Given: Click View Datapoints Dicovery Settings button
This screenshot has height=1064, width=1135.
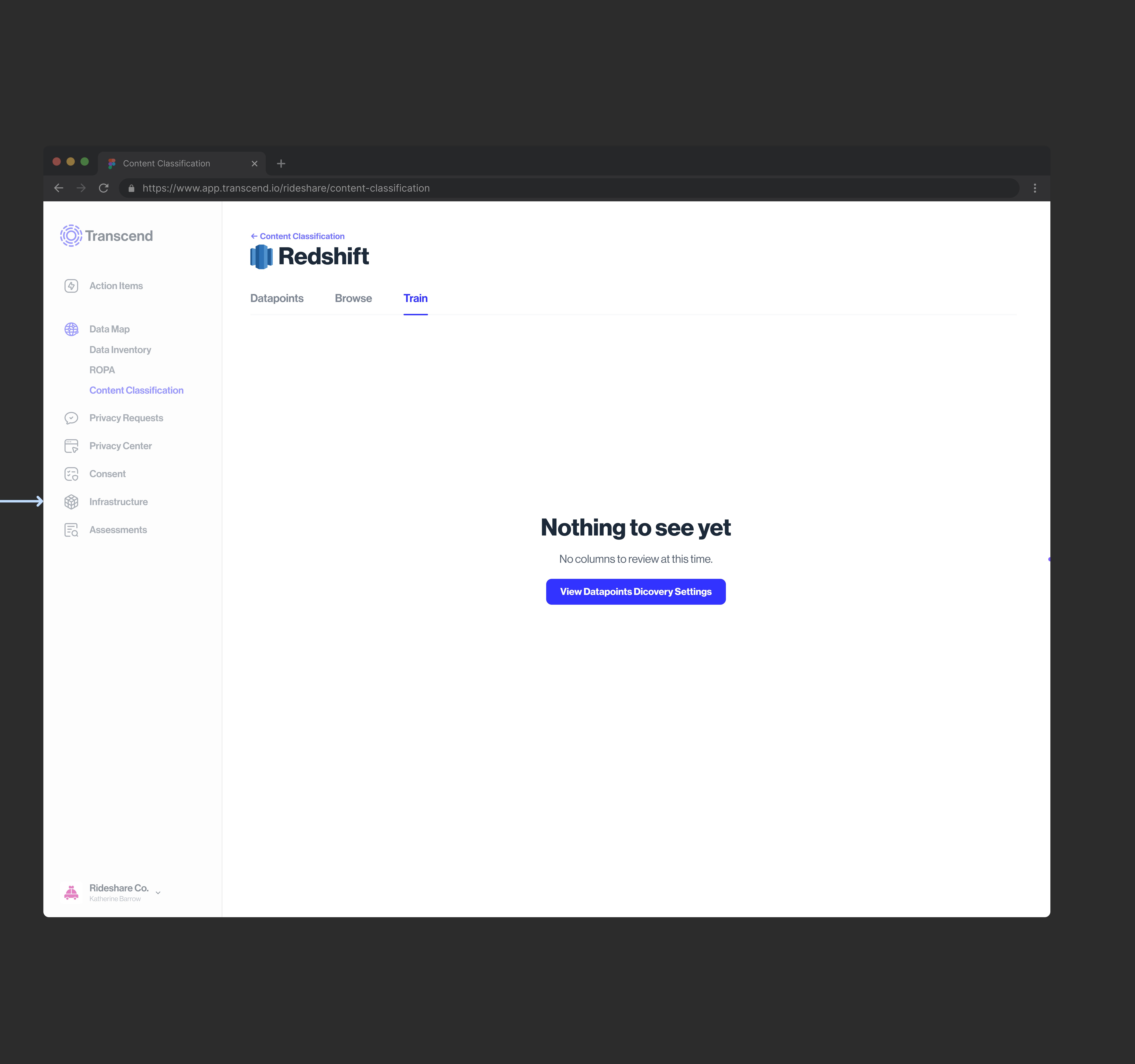Looking at the screenshot, I should pos(636,592).
